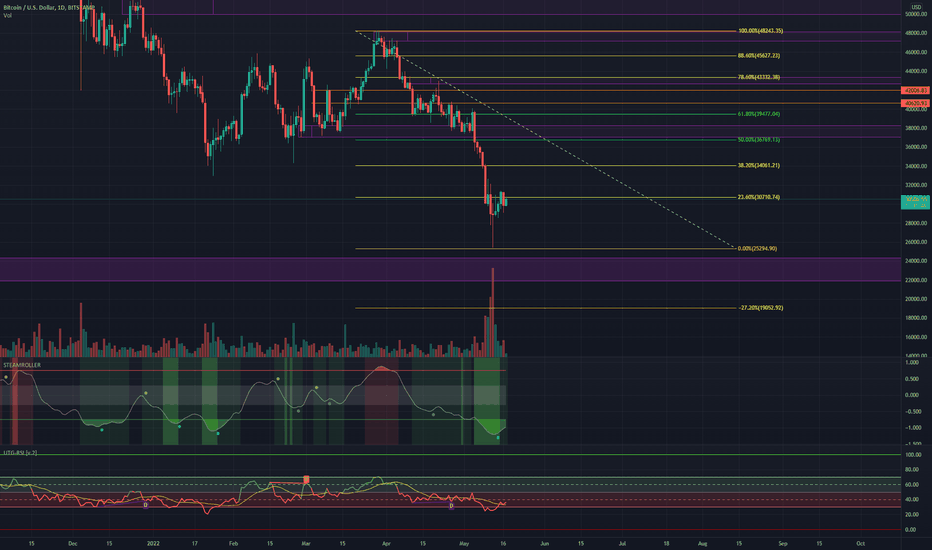932x550 pixels.
Task: Click the 60.00 RSI scale value
Action: pyautogui.click(x=912, y=485)
